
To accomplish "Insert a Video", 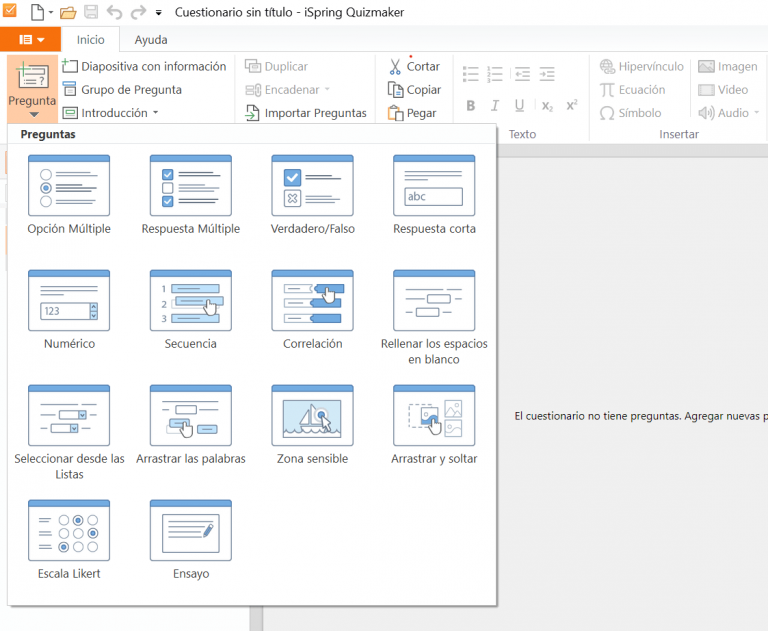I will [x=723, y=90].
